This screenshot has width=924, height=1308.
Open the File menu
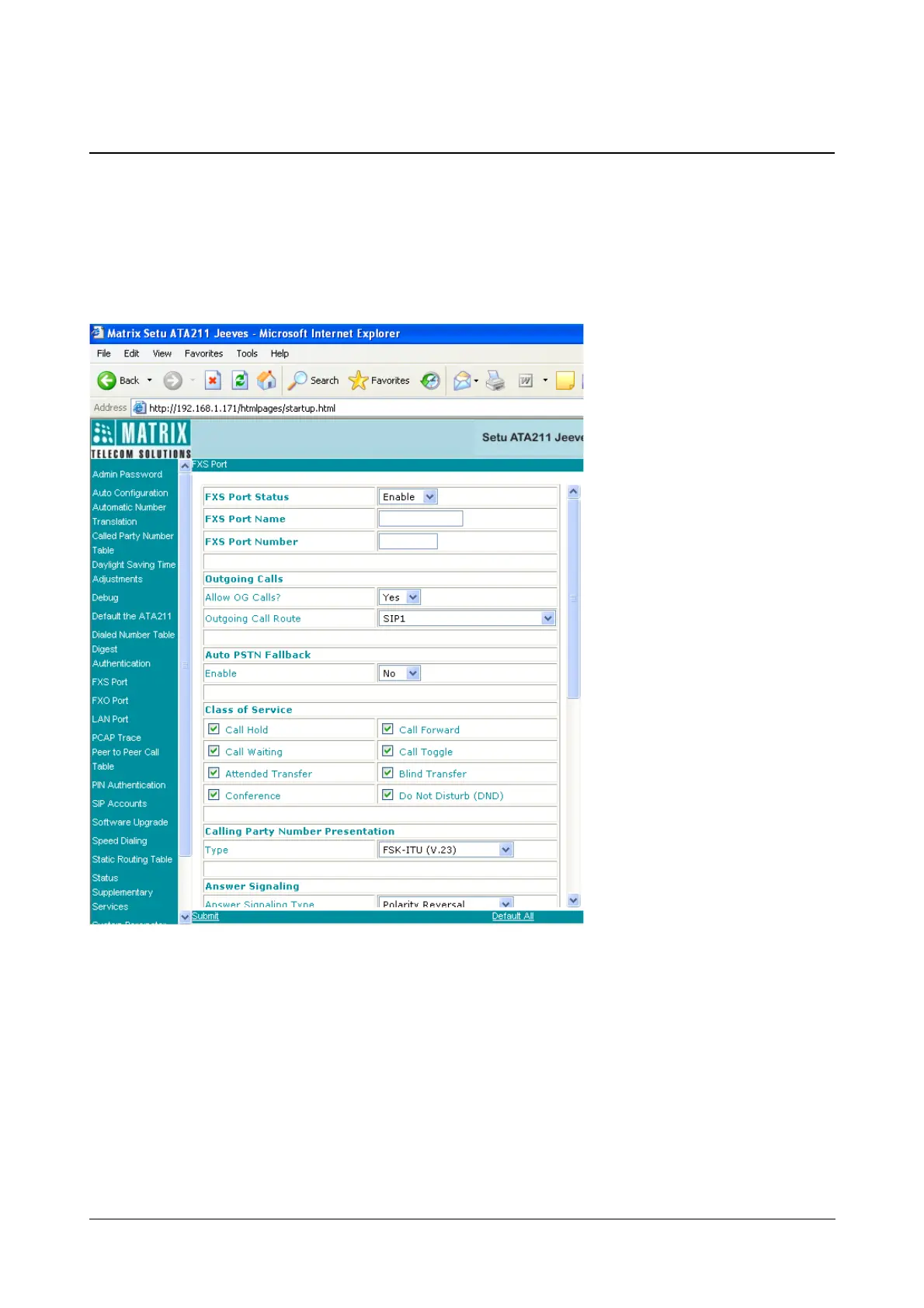[103, 353]
